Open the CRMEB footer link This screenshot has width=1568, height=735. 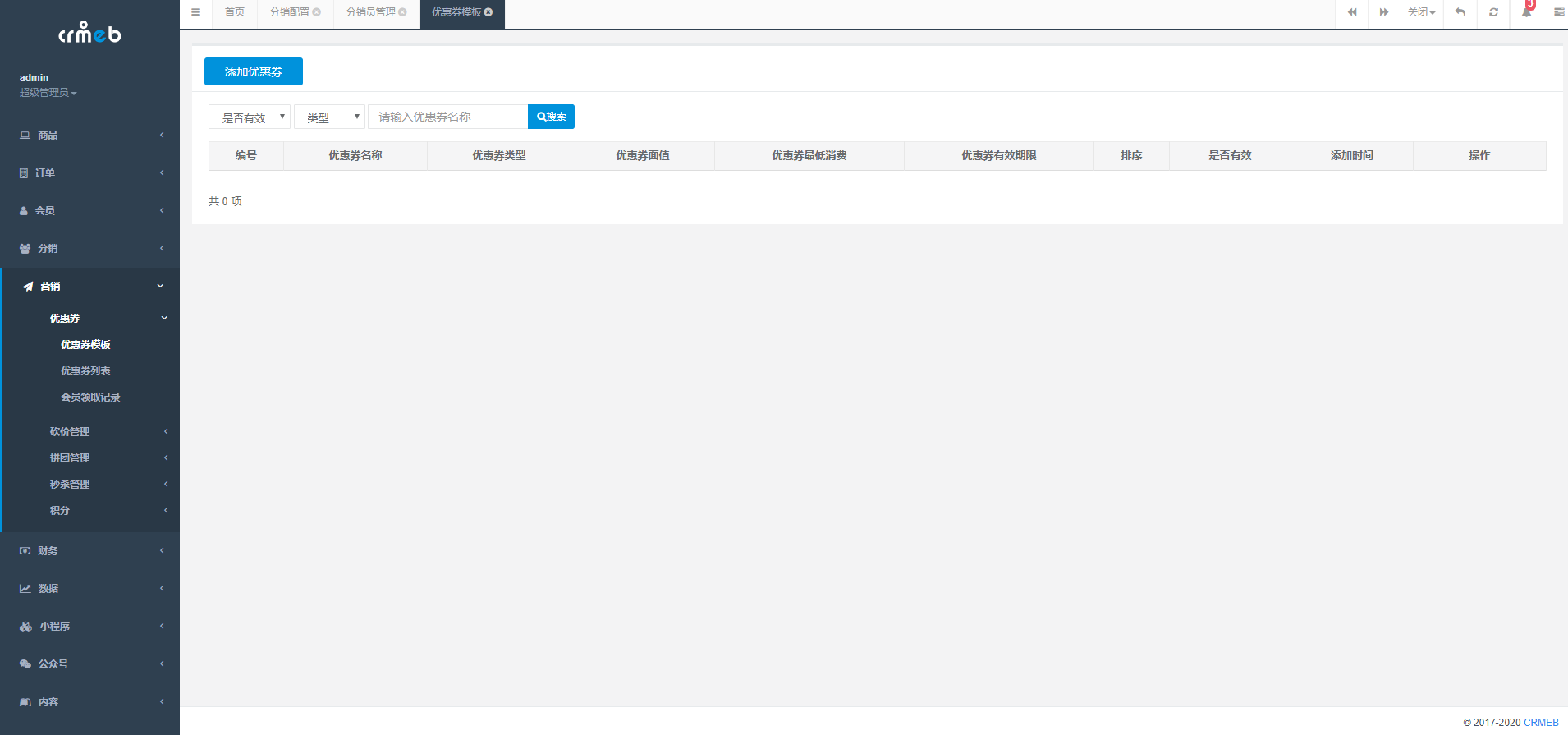(x=1541, y=723)
